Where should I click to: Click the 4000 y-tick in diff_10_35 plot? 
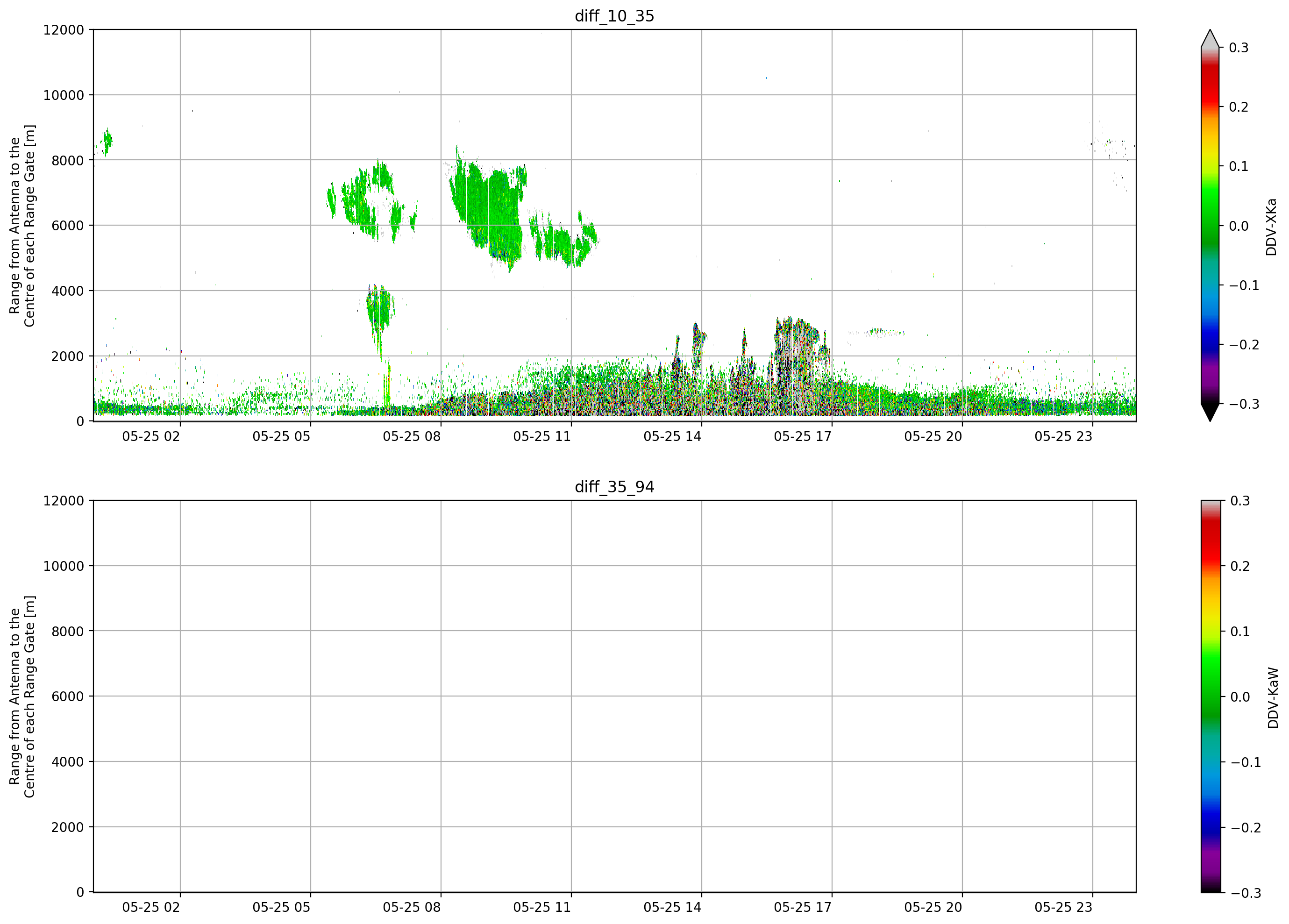click(x=68, y=291)
